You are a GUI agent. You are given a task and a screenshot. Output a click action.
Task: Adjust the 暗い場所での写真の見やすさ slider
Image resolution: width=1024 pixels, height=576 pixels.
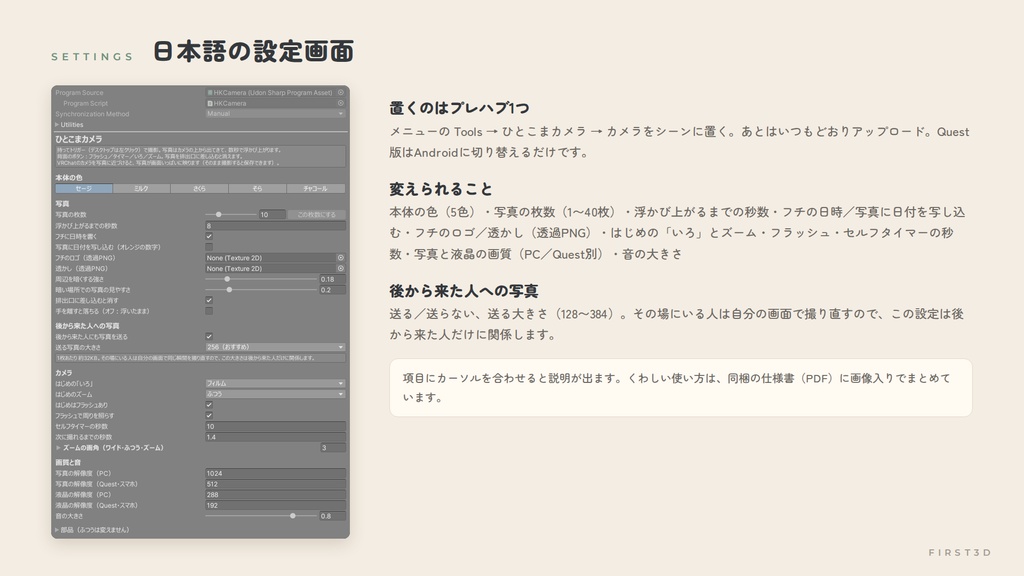point(261,289)
